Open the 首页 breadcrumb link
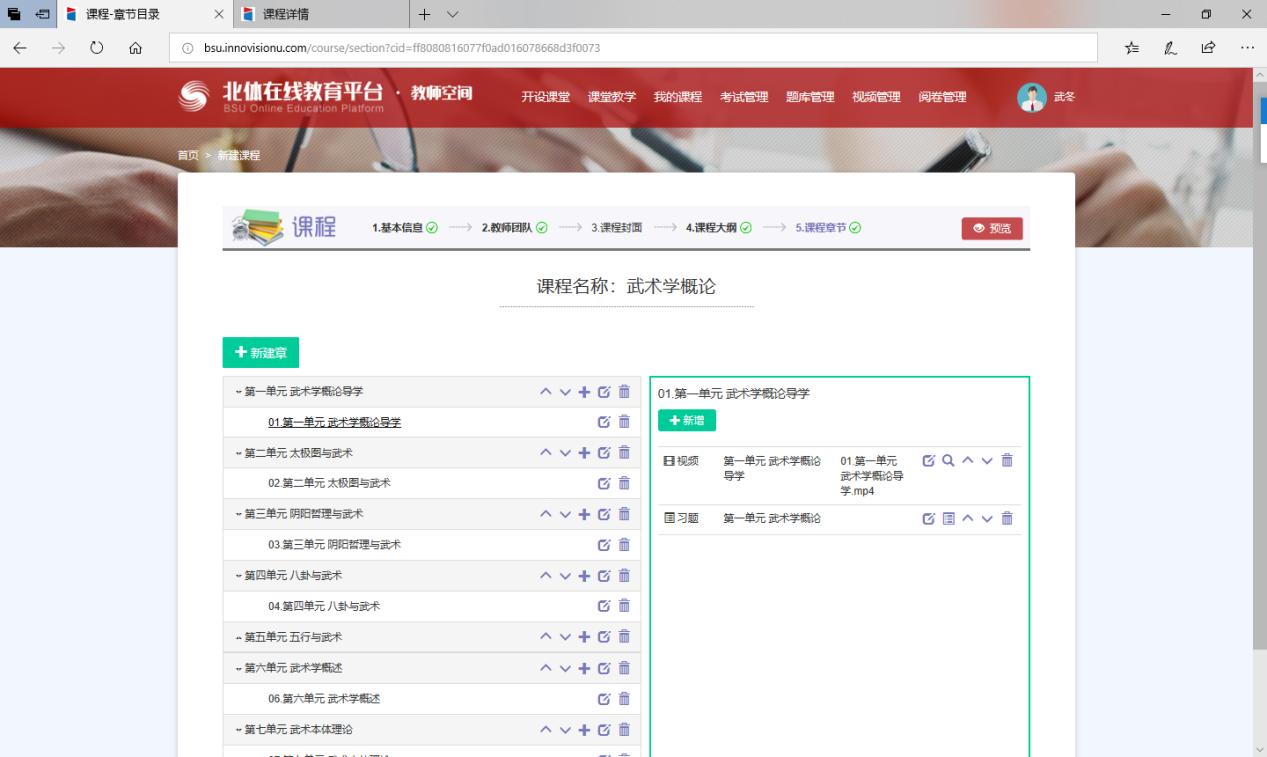The height and width of the screenshot is (757, 1267). (x=185, y=155)
